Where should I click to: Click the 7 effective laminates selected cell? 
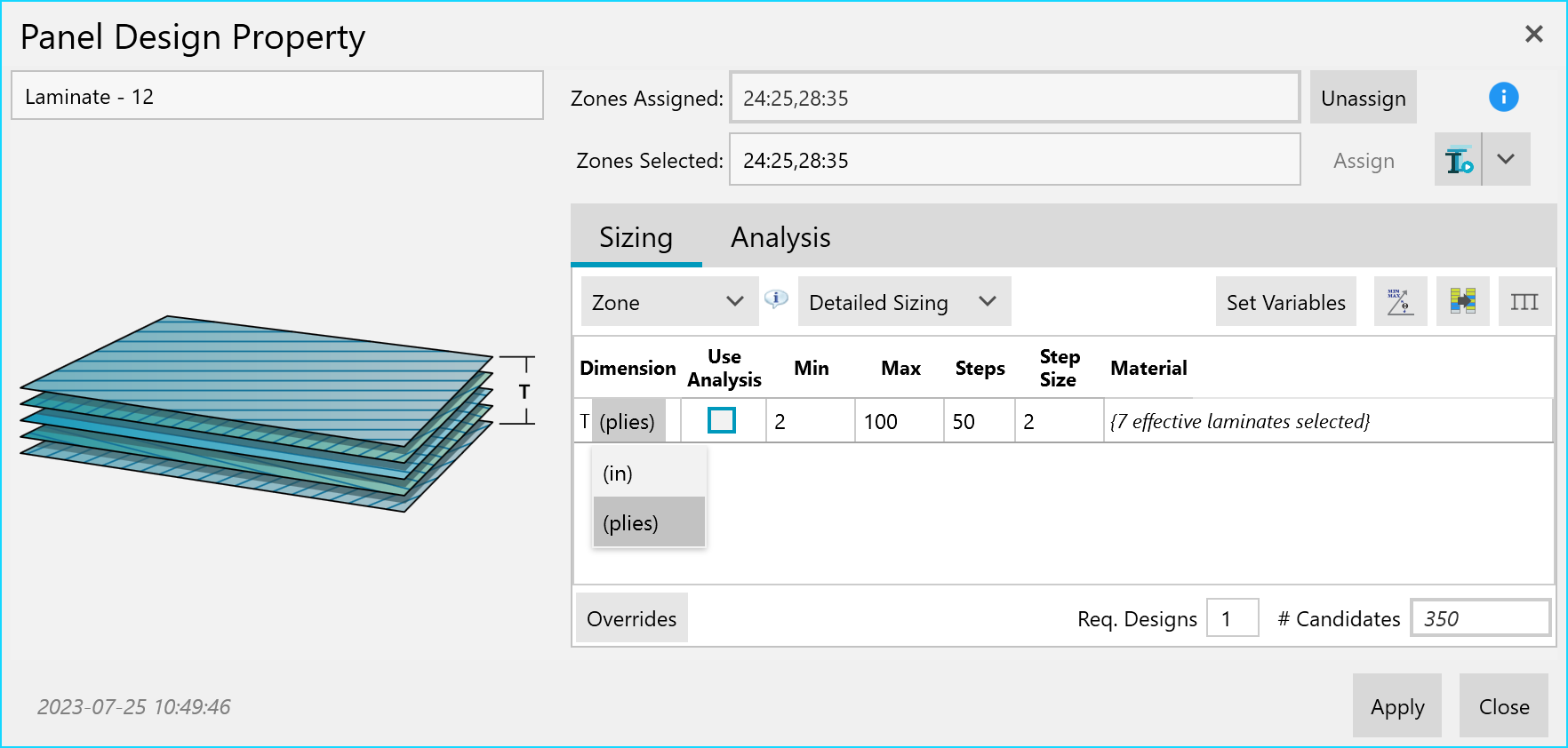pyautogui.click(x=1328, y=421)
